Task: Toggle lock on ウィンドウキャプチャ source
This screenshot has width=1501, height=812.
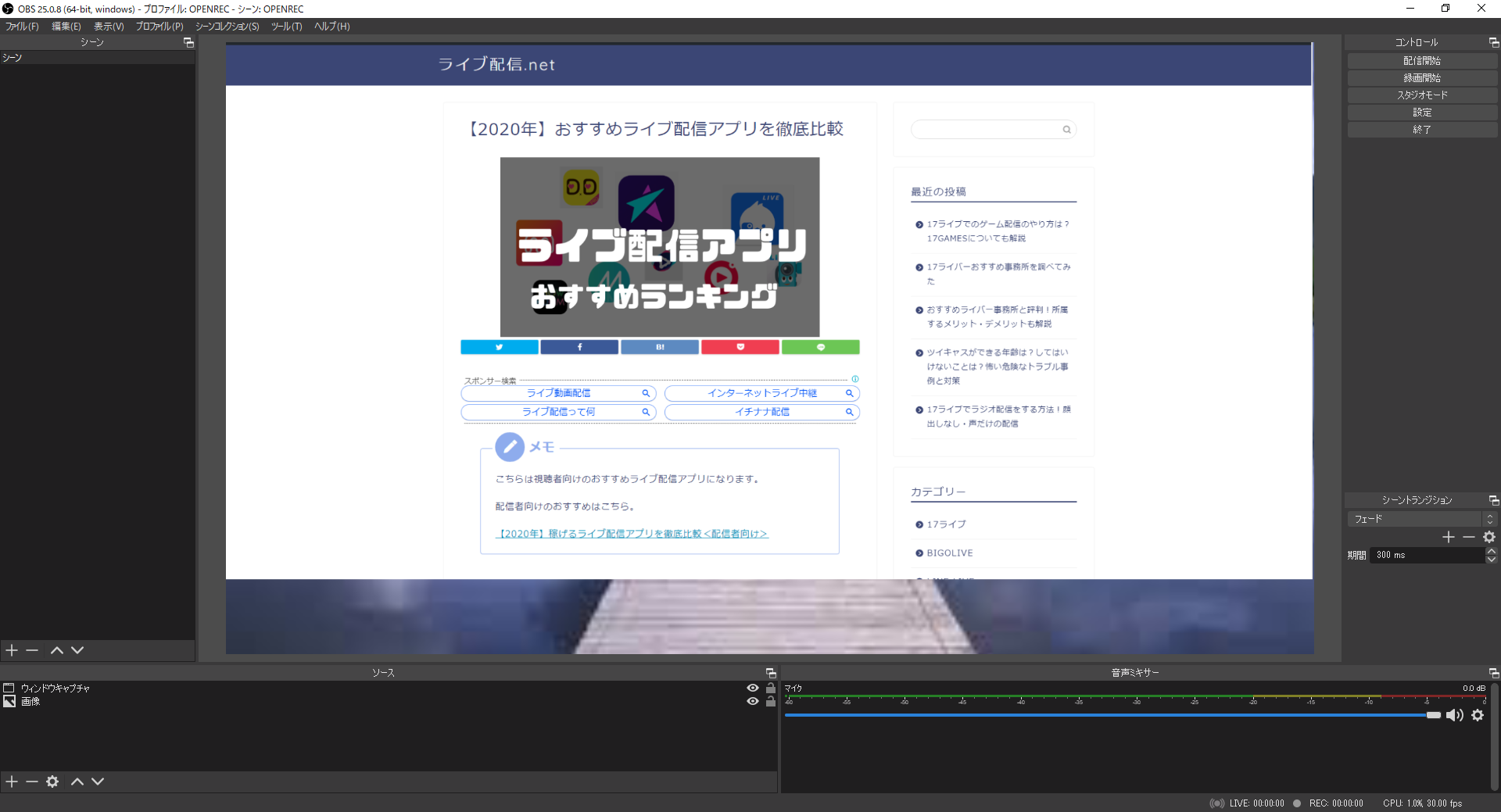Action: [771, 688]
